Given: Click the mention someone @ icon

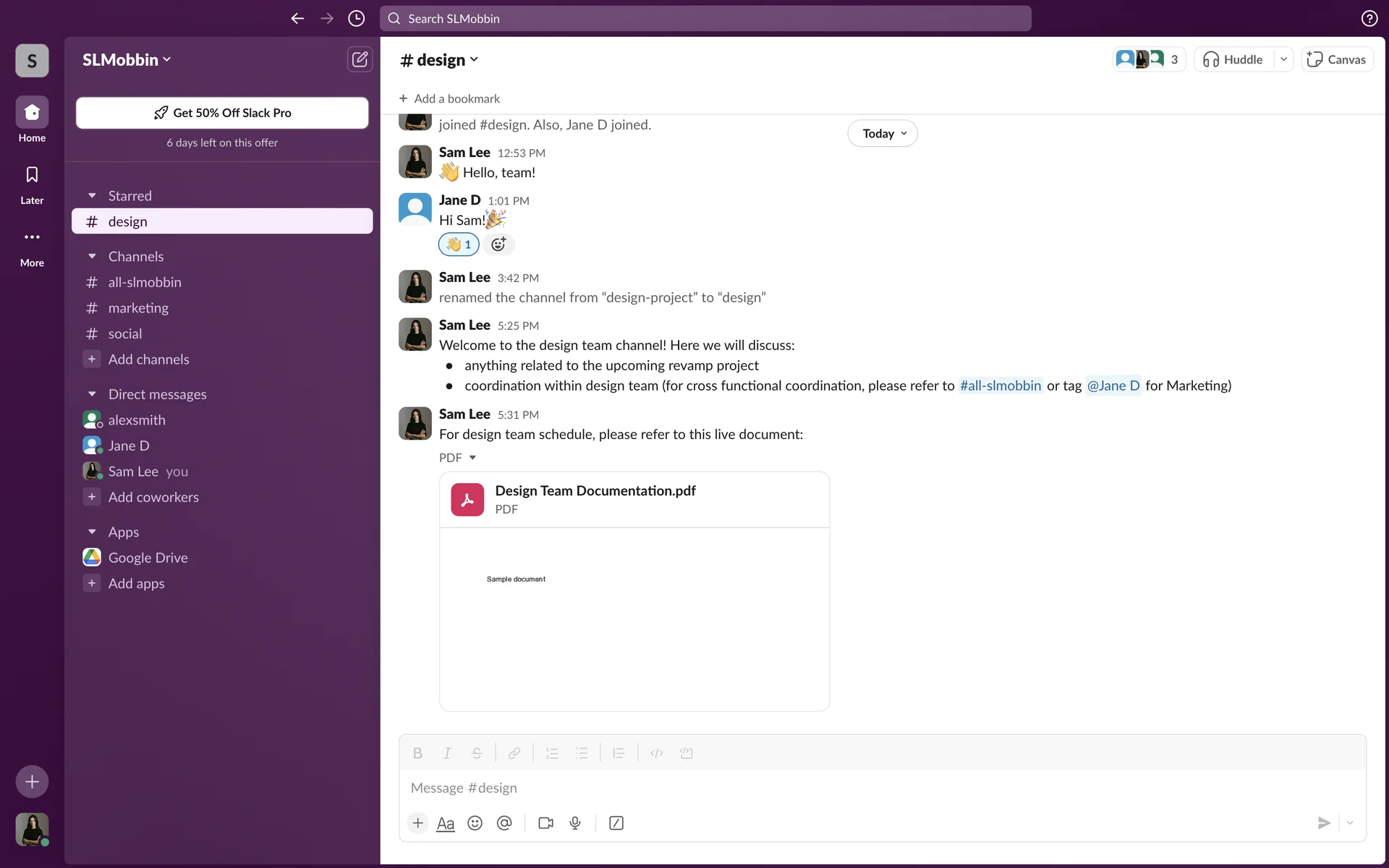Looking at the screenshot, I should pos(504,823).
